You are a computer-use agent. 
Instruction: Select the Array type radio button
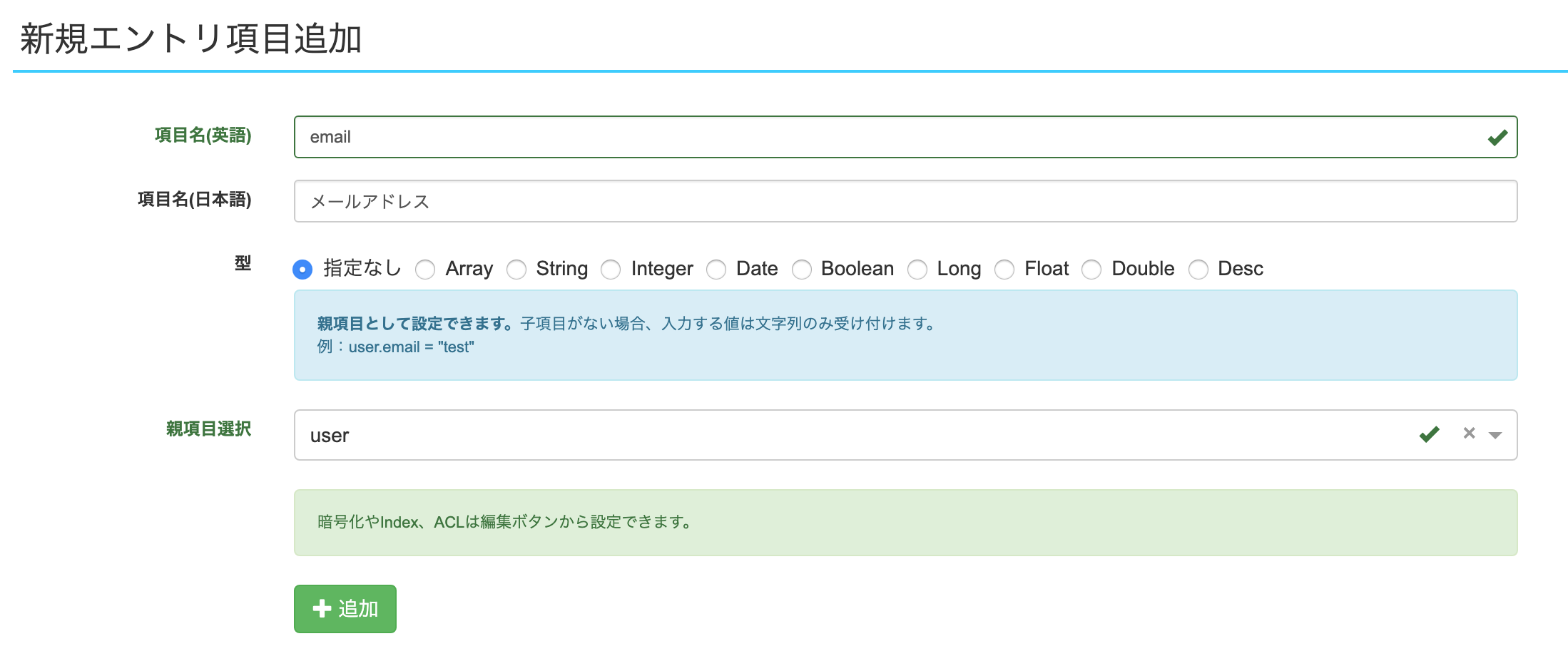(425, 270)
